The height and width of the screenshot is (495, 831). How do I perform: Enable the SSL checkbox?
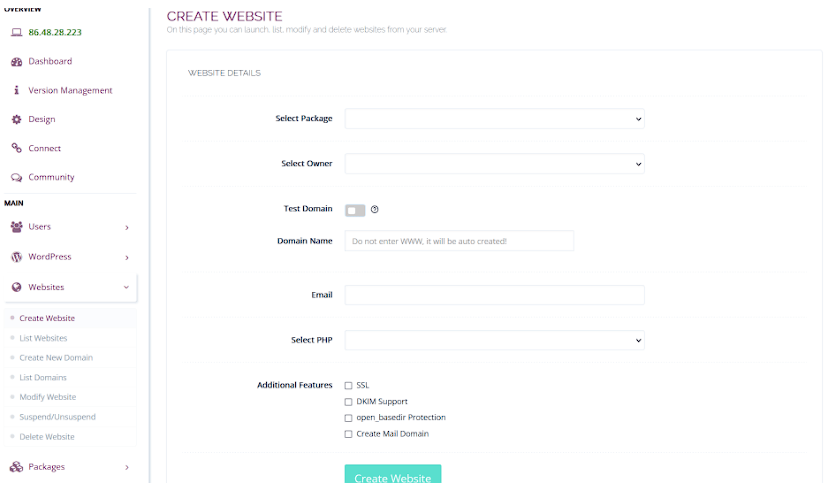tap(348, 385)
